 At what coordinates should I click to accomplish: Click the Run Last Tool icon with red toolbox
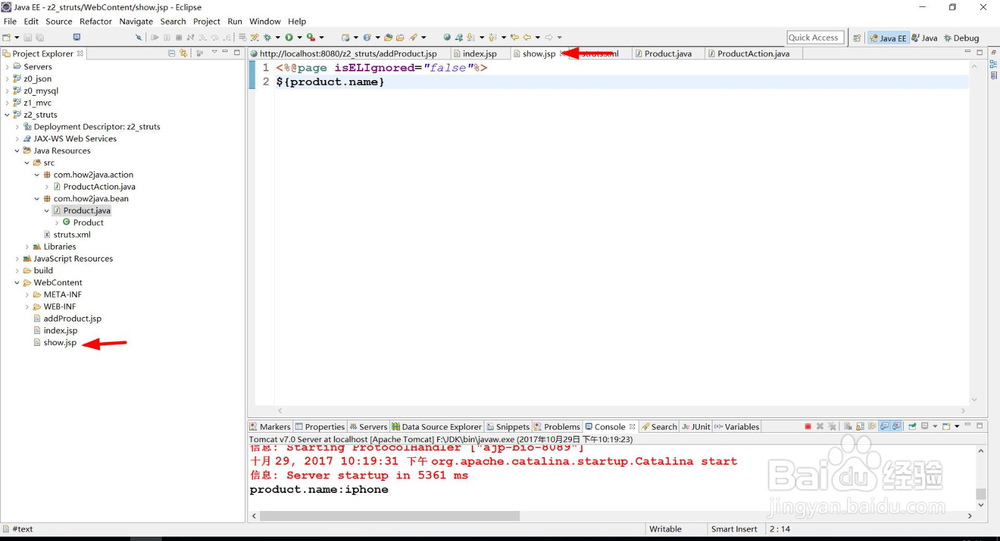tap(311, 37)
